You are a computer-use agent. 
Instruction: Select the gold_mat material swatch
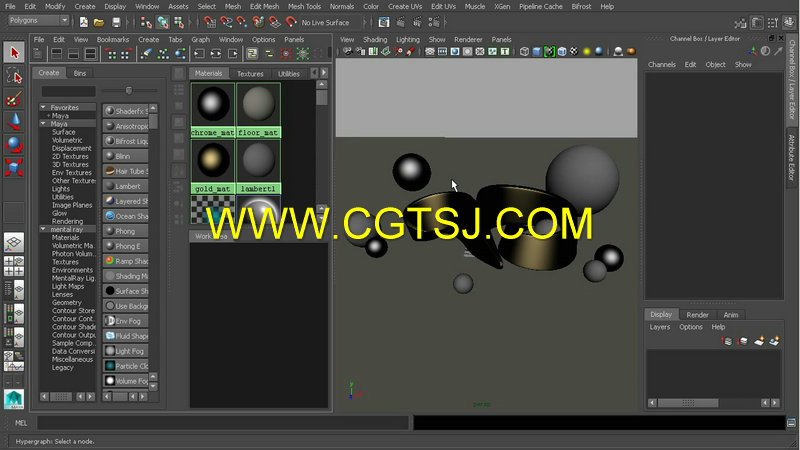213,167
